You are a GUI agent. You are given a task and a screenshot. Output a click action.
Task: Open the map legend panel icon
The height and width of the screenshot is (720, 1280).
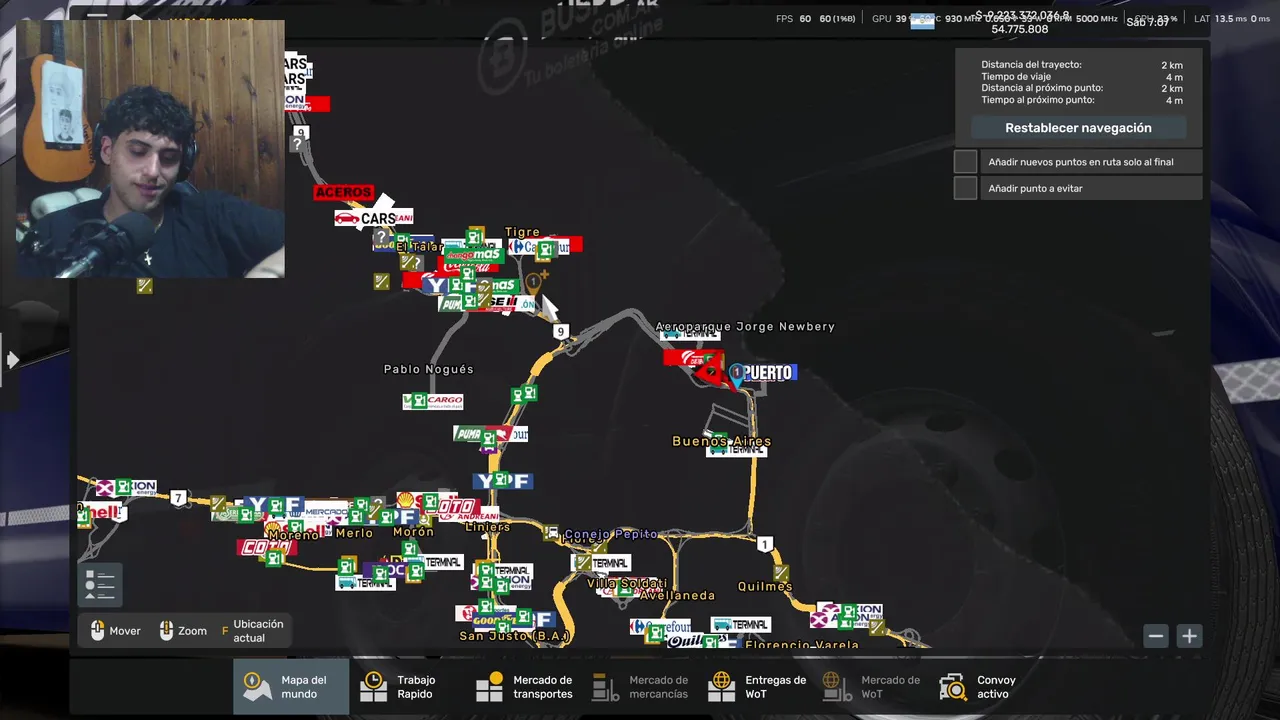(x=100, y=585)
